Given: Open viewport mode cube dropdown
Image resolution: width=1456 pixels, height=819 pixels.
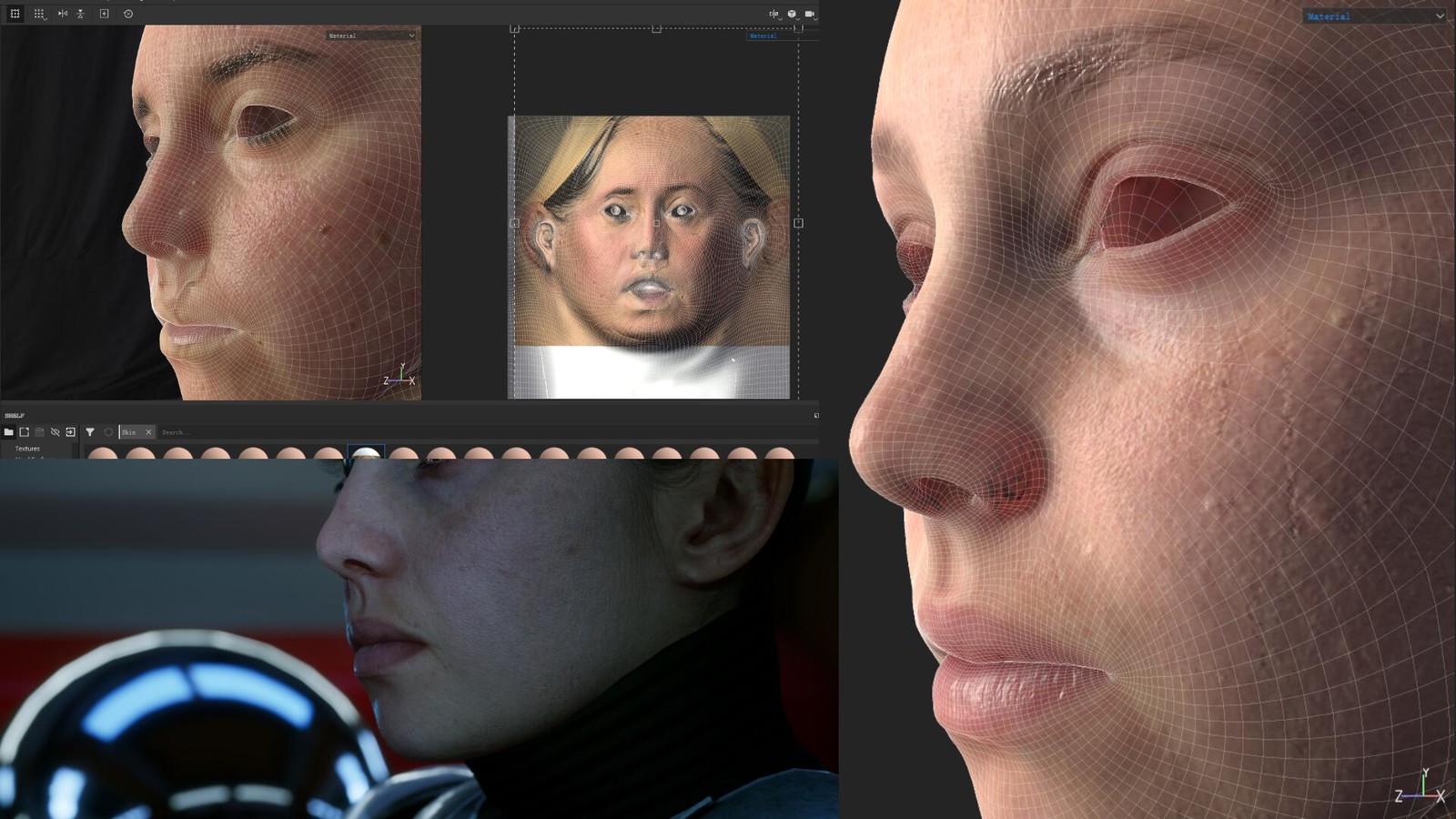Looking at the screenshot, I should click(793, 14).
